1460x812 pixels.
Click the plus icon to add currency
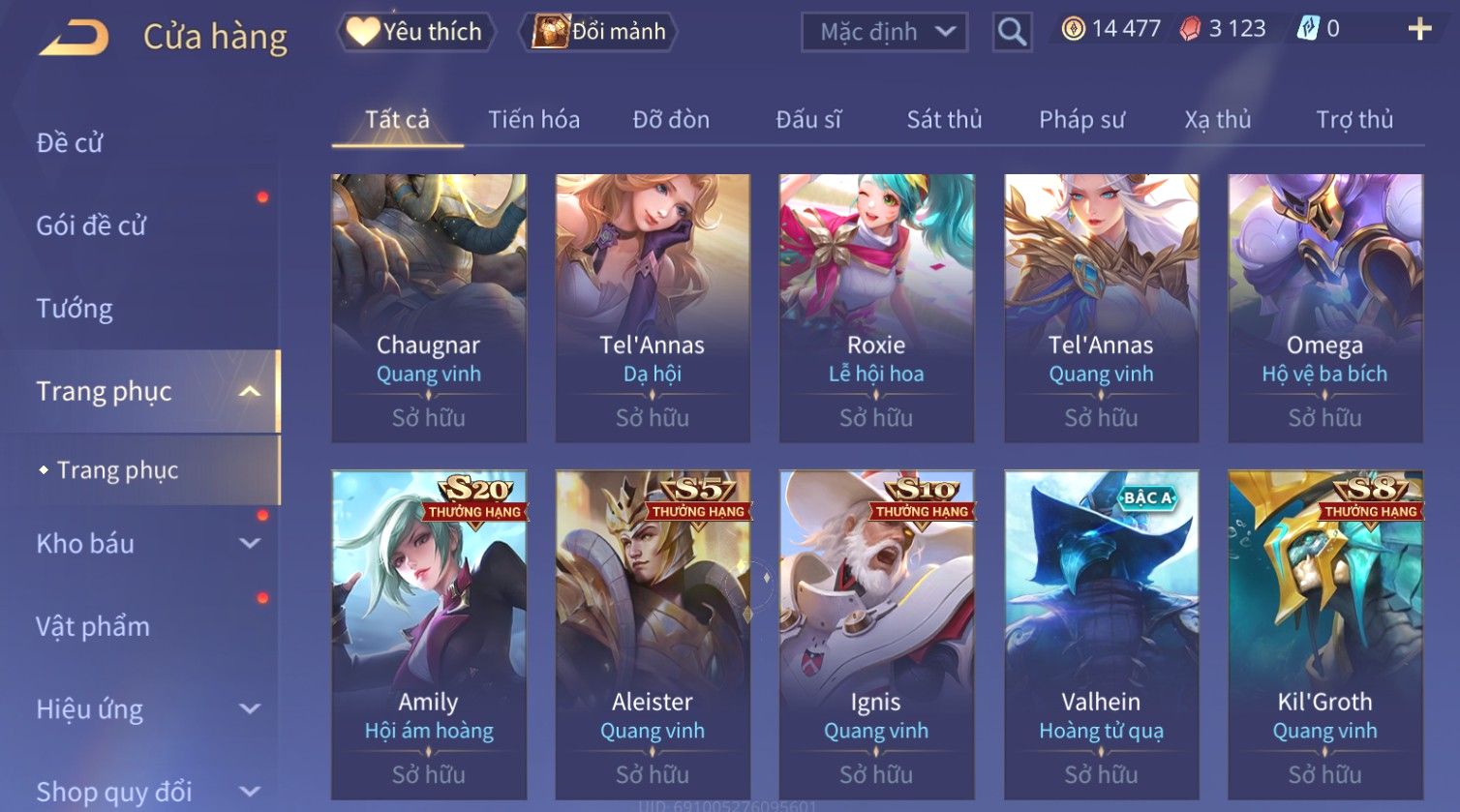tap(1419, 29)
